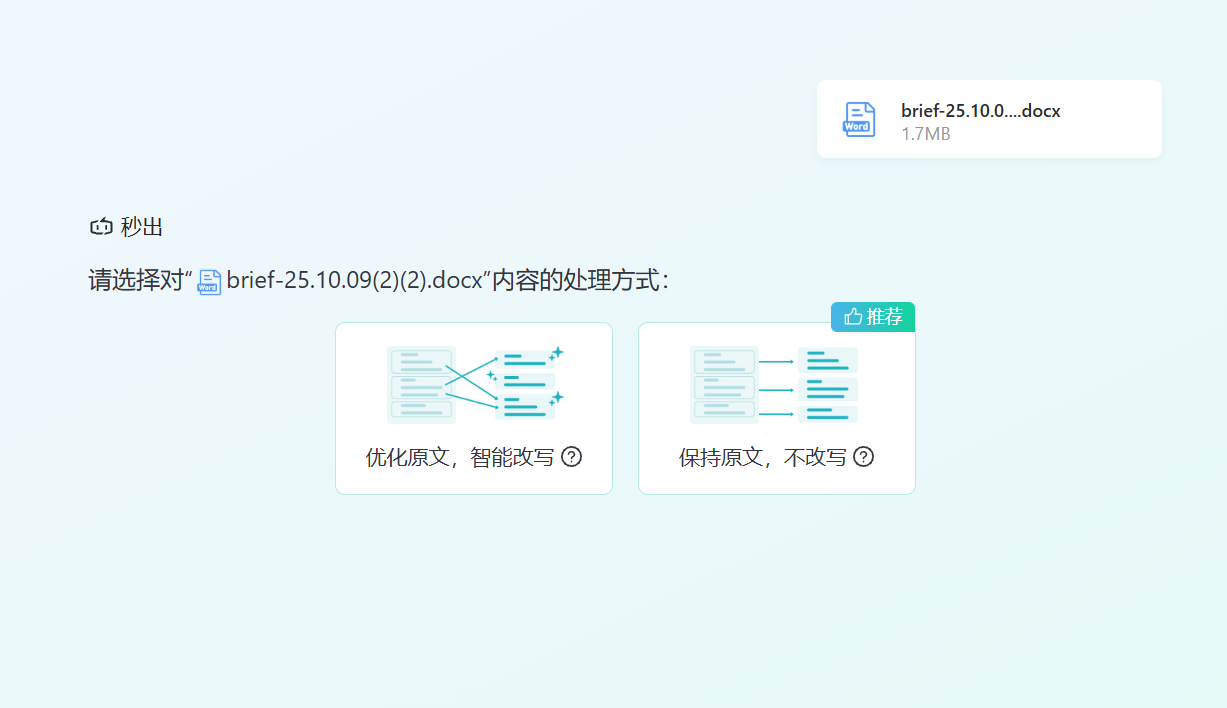Choose 优化原文,智能改写 option label
Viewport: 1227px width, 708px height.
(x=459, y=457)
